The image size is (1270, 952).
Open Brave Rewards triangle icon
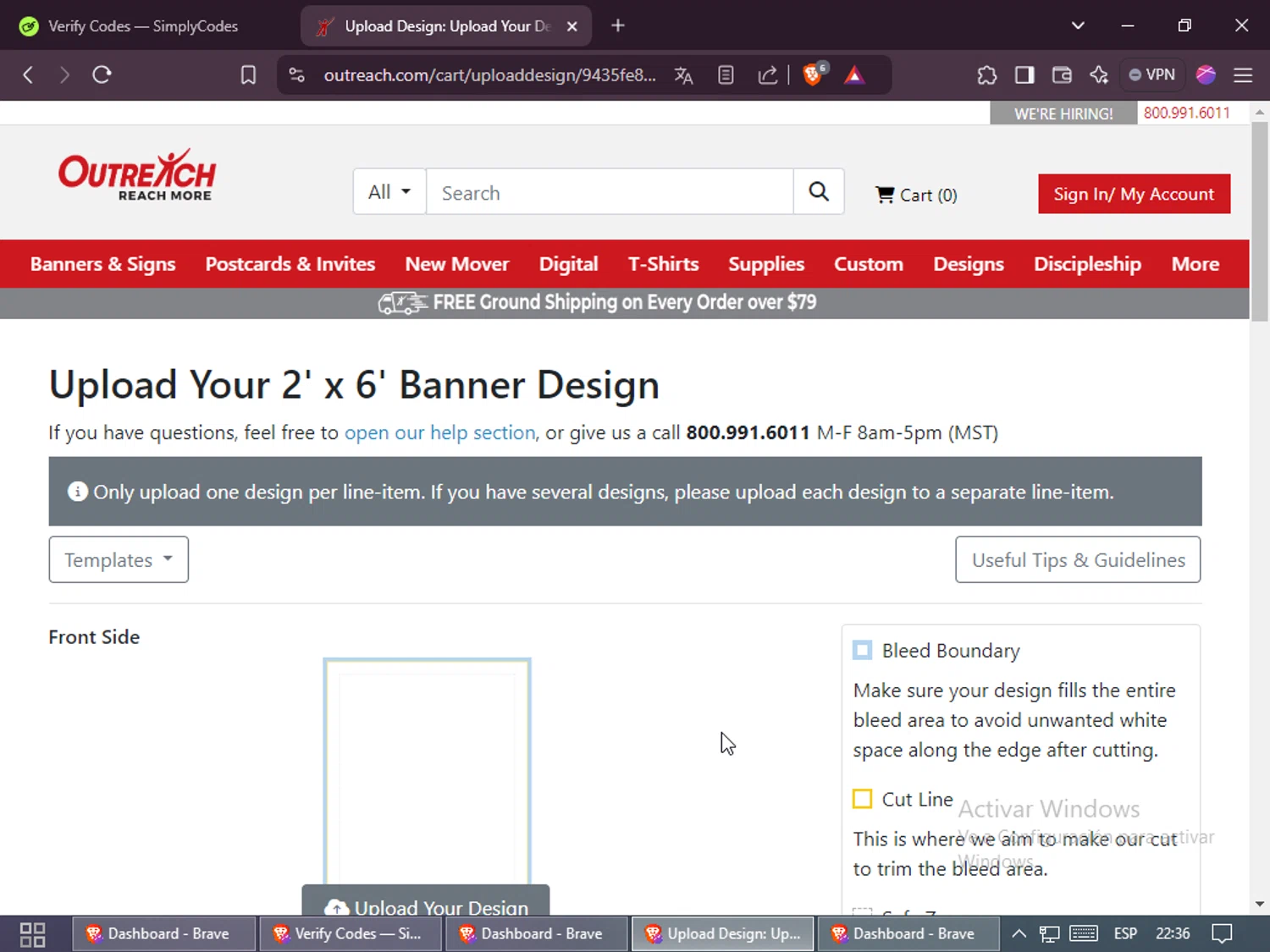coord(854,75)
